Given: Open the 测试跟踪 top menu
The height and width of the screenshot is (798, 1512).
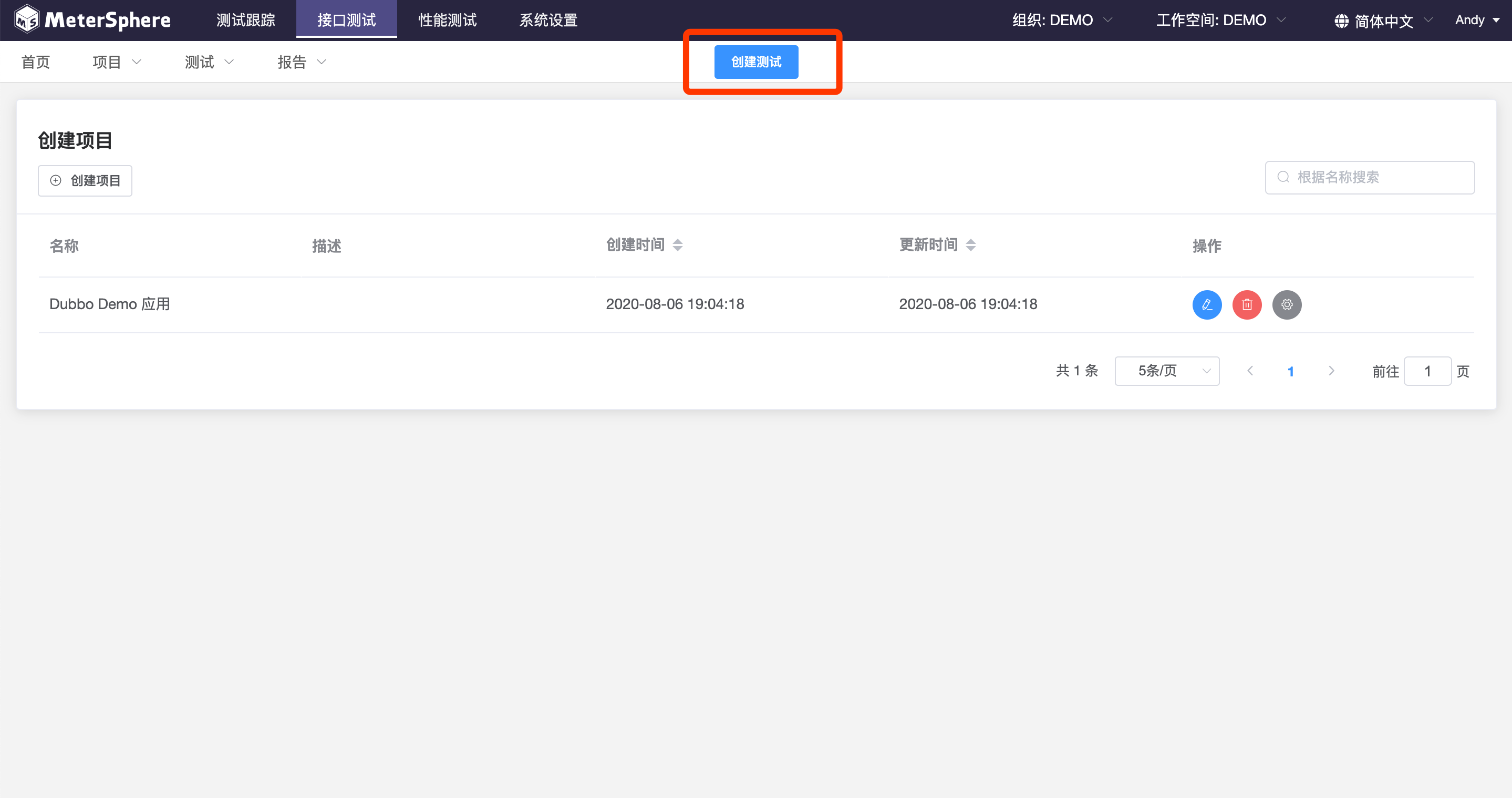Looking at the screenshot, I should [245, 20].
